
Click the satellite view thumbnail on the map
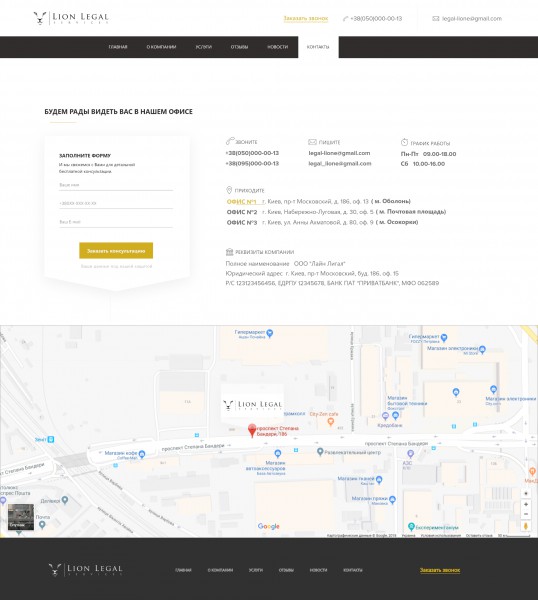[x=21, y=517]
